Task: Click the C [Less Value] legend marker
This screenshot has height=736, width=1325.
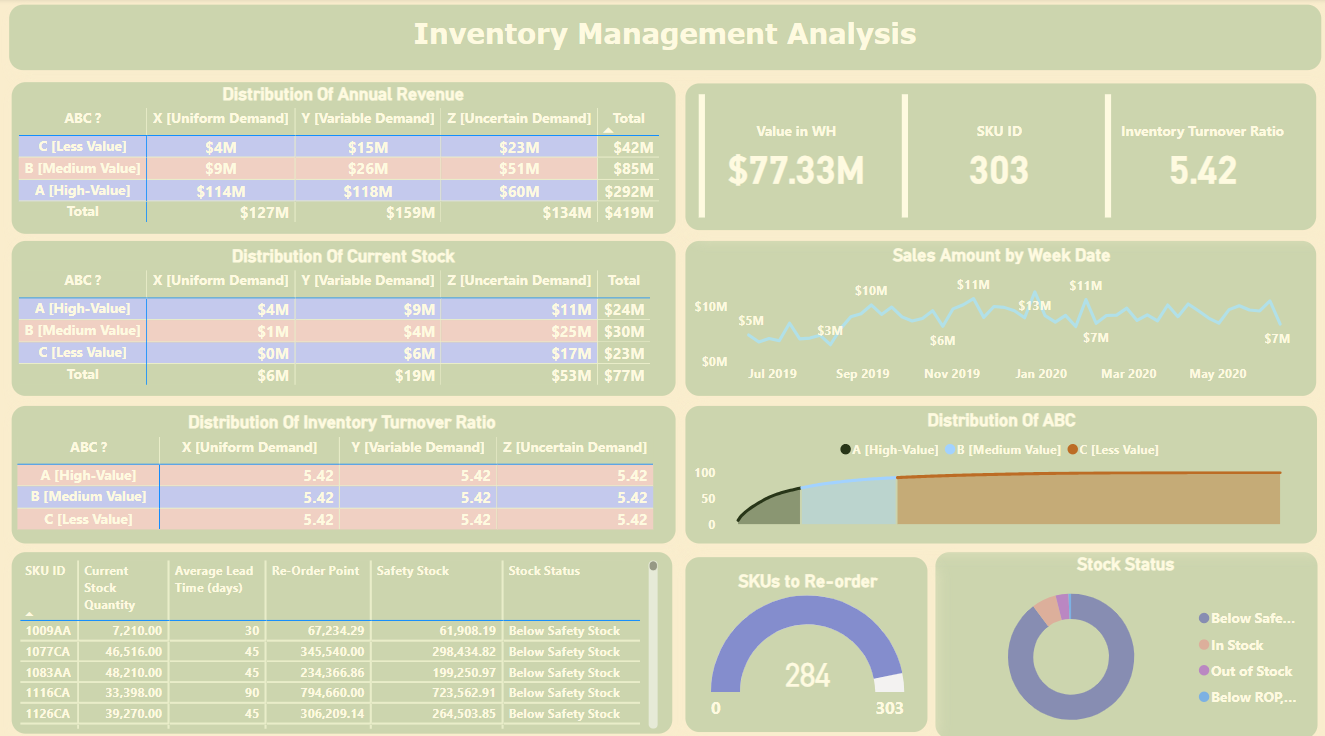Action: [1072, 450]
